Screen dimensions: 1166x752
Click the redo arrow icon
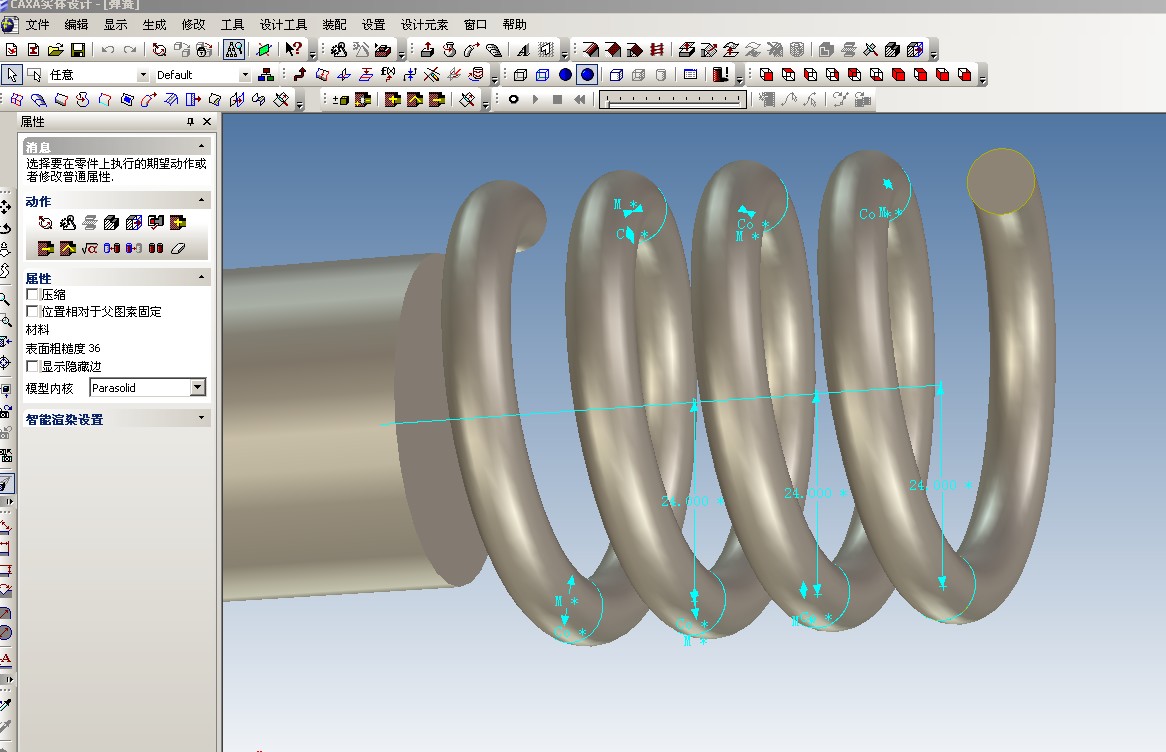tap(130, 50)
